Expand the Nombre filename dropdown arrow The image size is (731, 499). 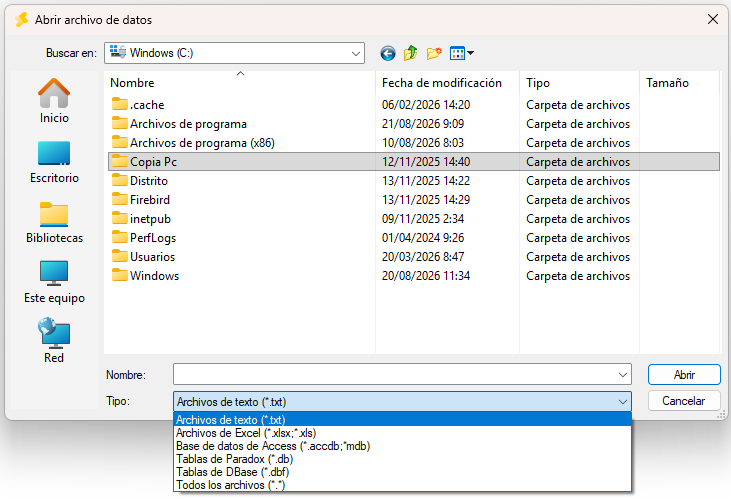point(622,374)
